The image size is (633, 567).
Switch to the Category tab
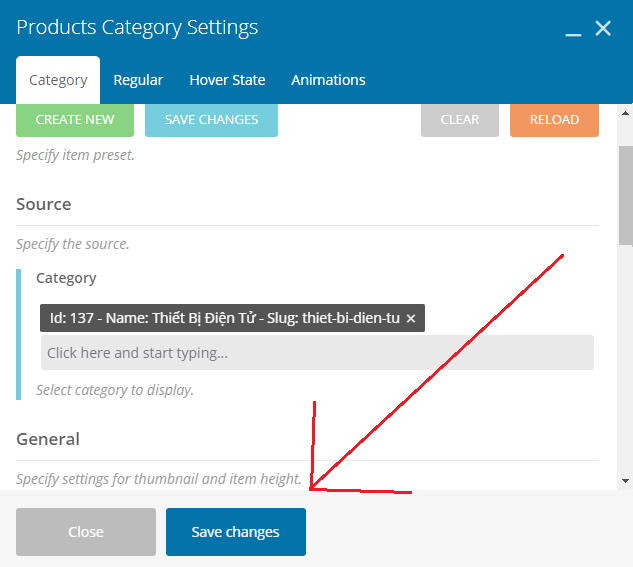click(58, 80)
